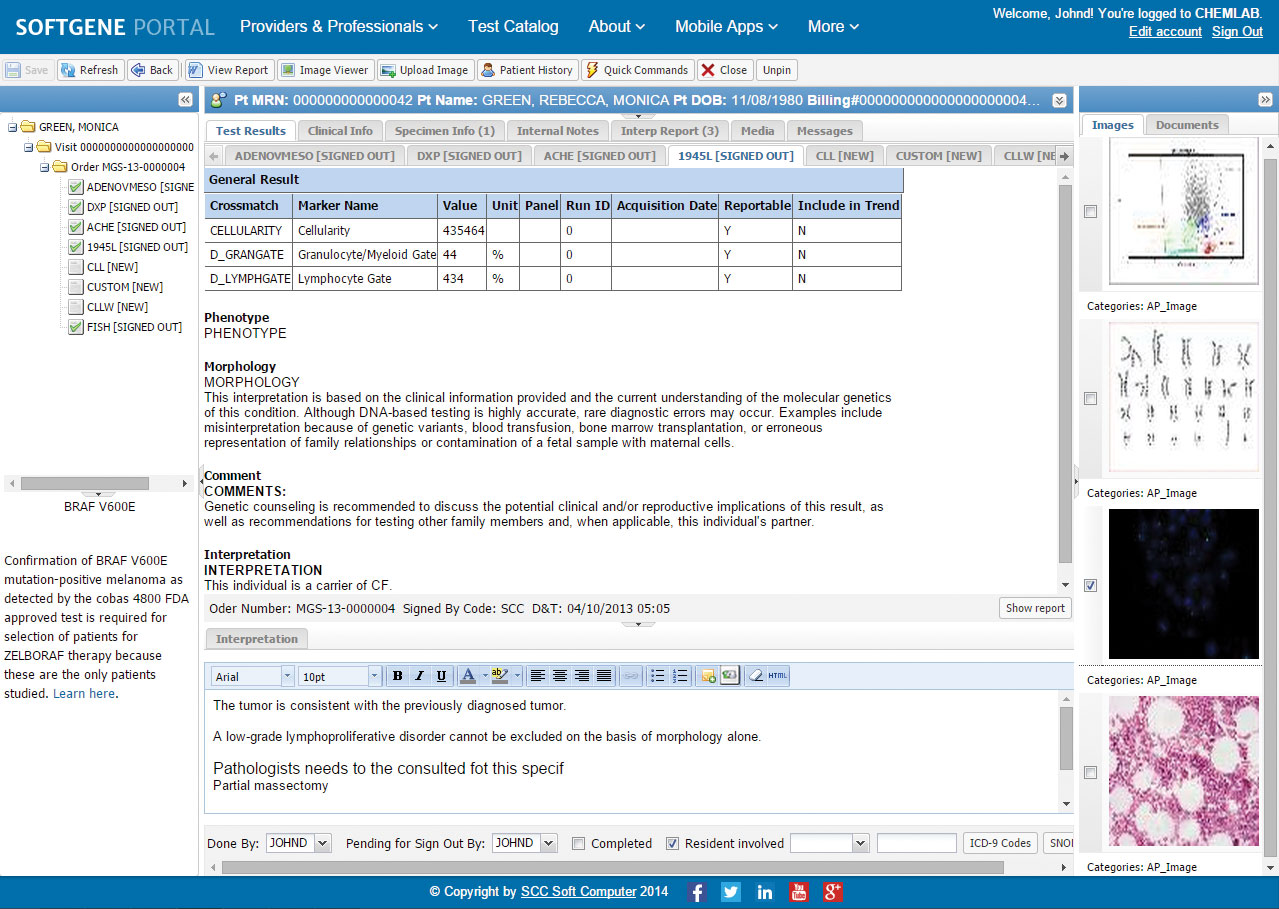
Task: Click the underline formatting icon
Action: 441,676
